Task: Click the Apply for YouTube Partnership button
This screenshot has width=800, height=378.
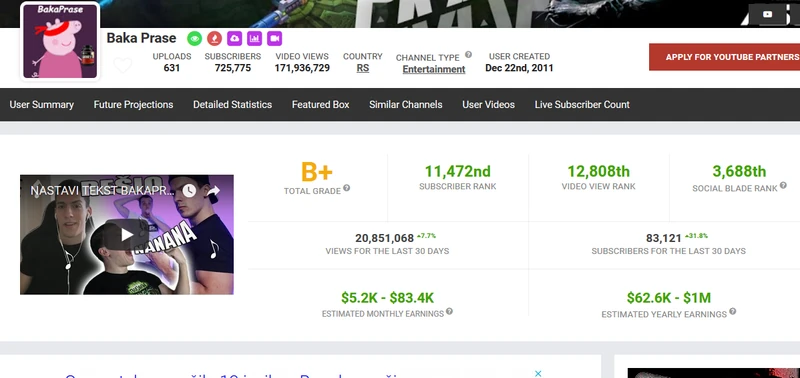Action: (724, 57)
